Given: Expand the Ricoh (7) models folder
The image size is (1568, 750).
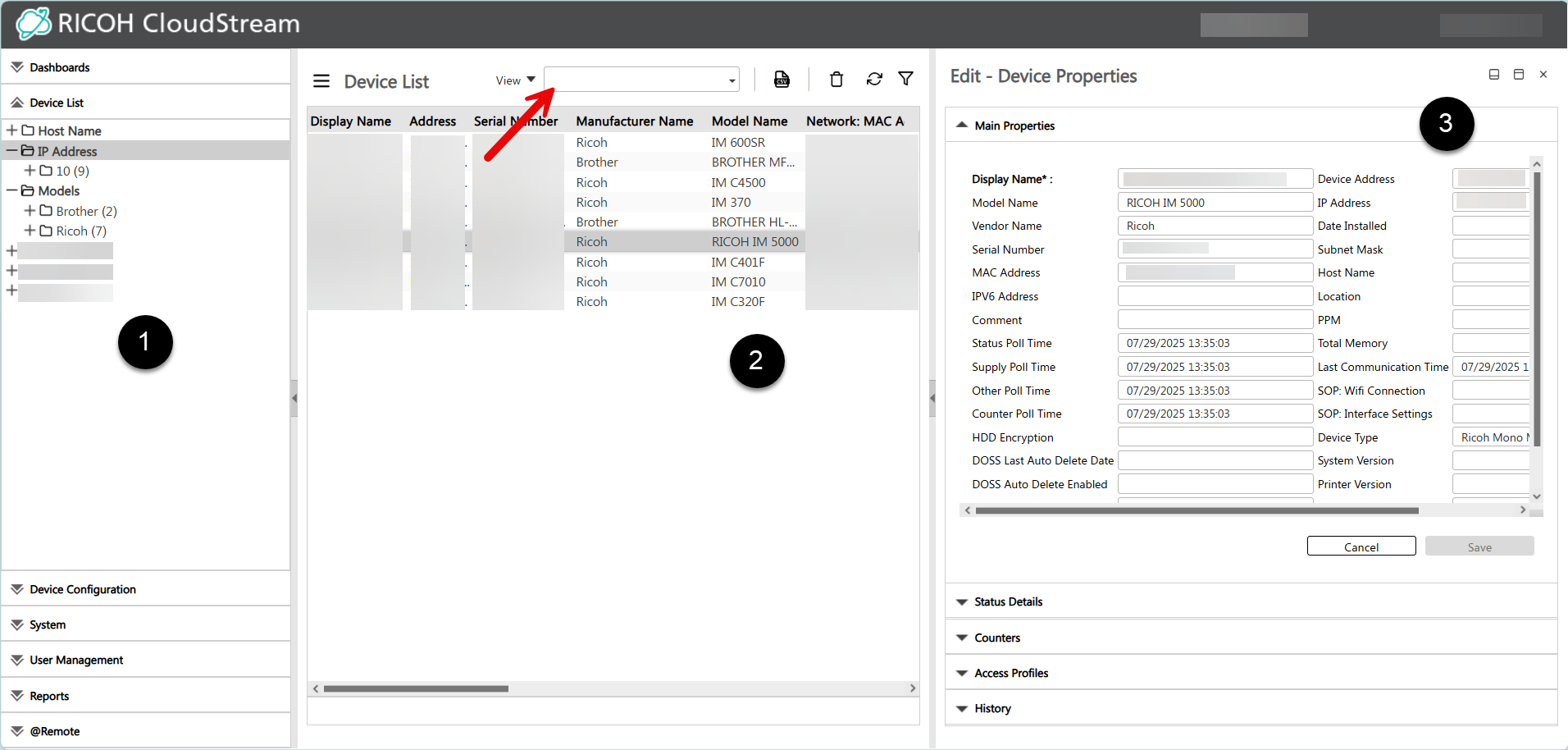Looking at the screenshot, I should pos(30,231).
